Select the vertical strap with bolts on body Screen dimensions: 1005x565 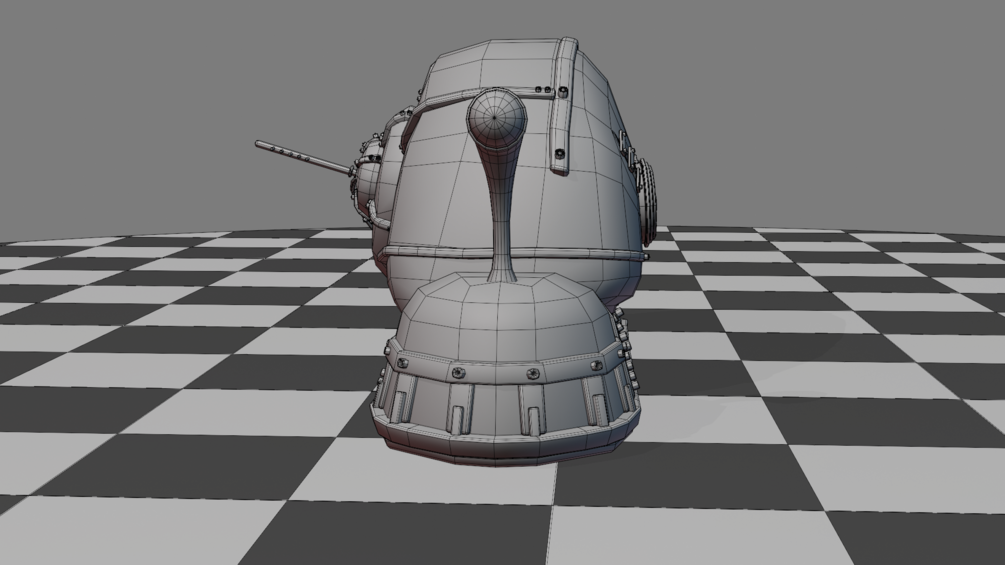point(563,106)
